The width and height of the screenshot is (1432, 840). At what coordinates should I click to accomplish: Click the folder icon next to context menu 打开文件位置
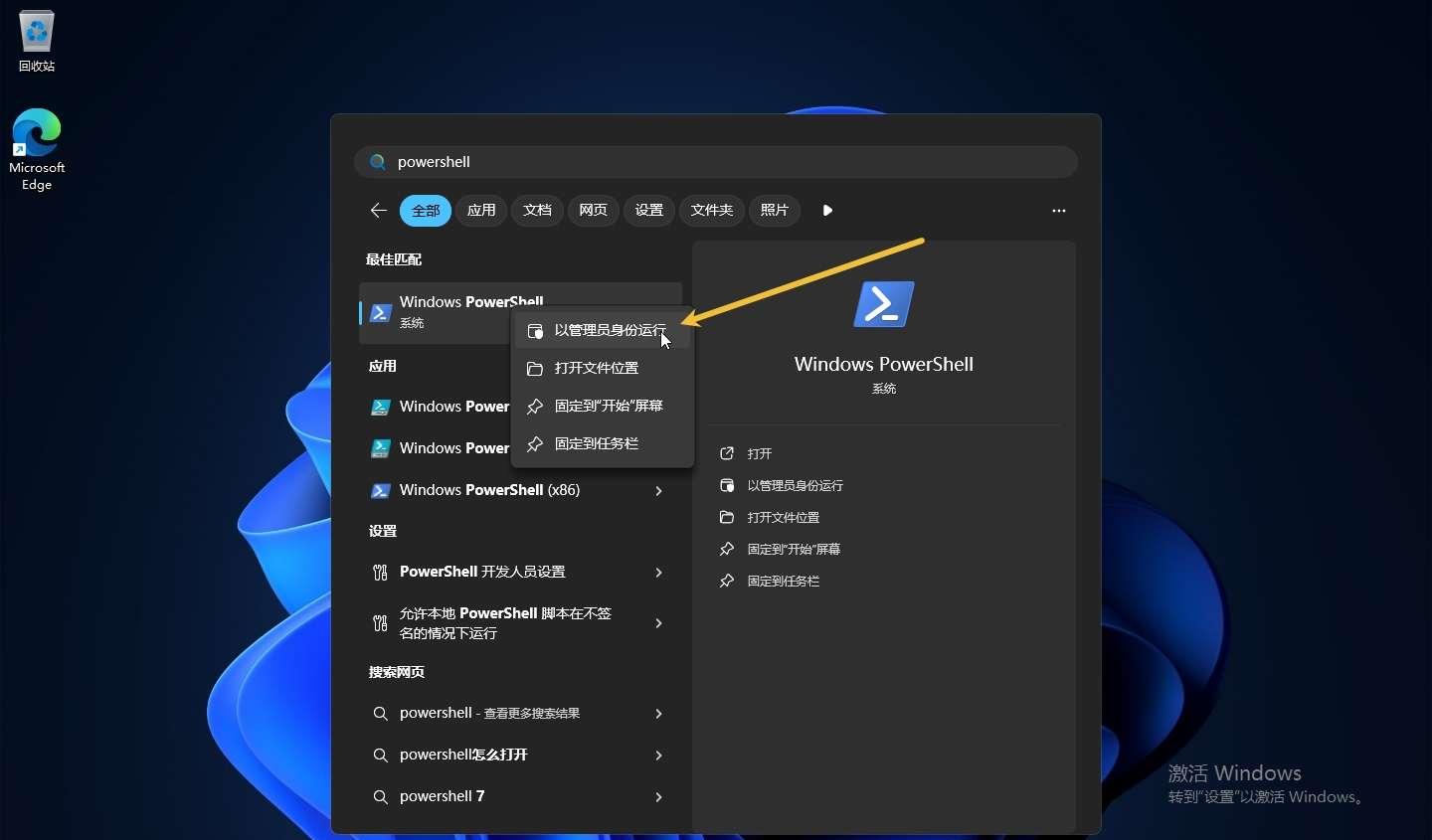pos(535,368)
